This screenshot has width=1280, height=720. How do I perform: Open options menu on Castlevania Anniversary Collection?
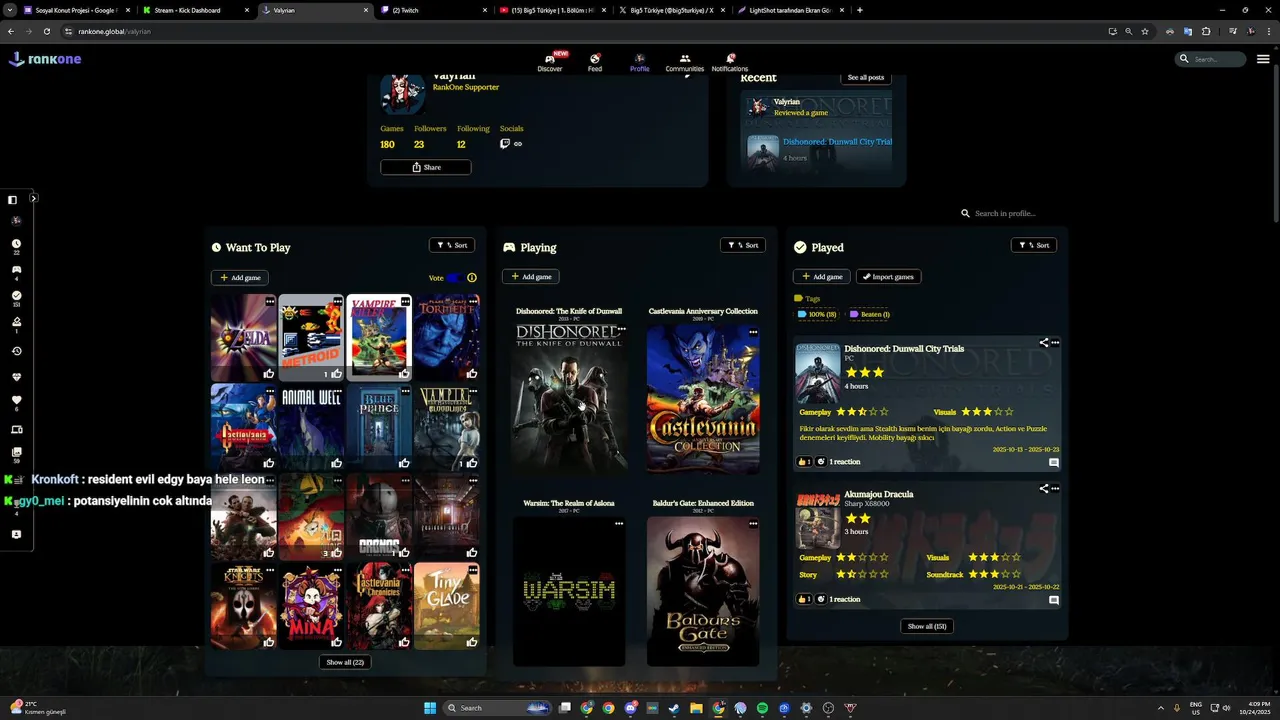coord(753,332)
